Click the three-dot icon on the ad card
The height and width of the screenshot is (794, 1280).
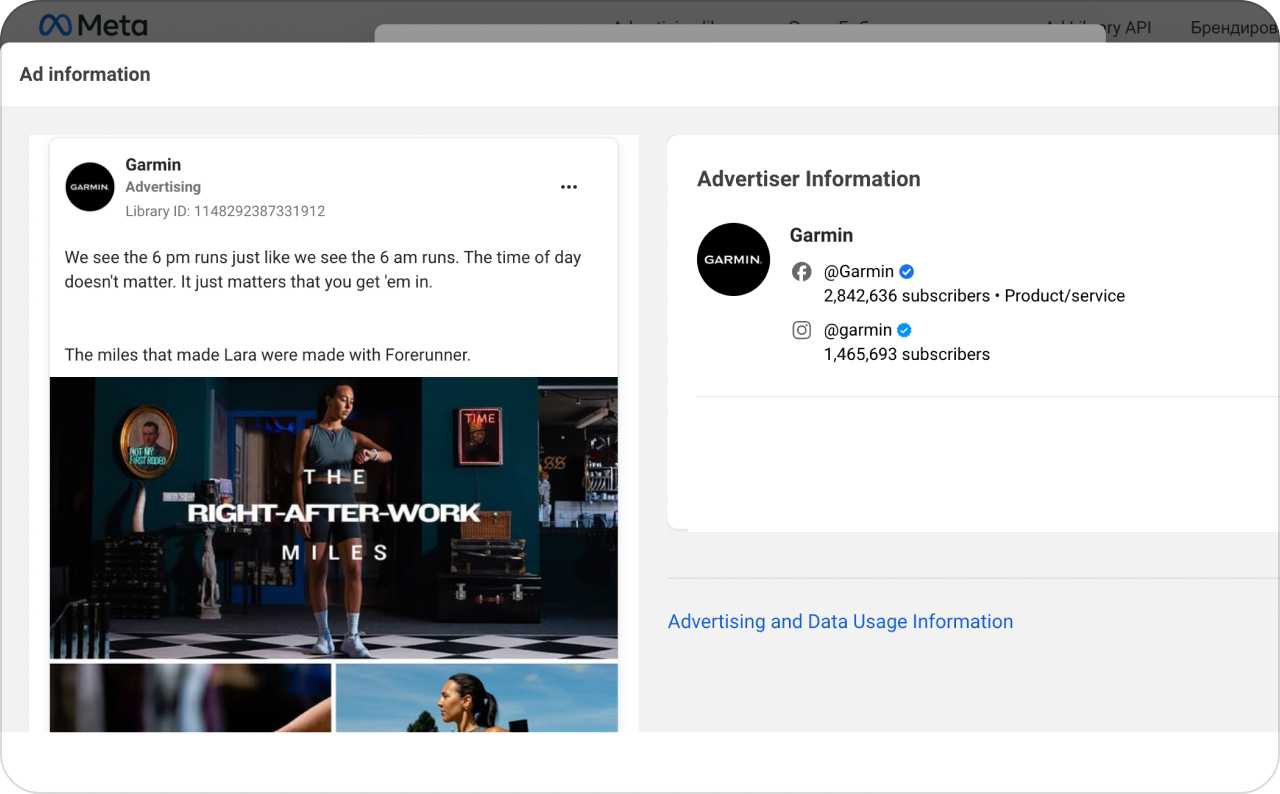568,187
